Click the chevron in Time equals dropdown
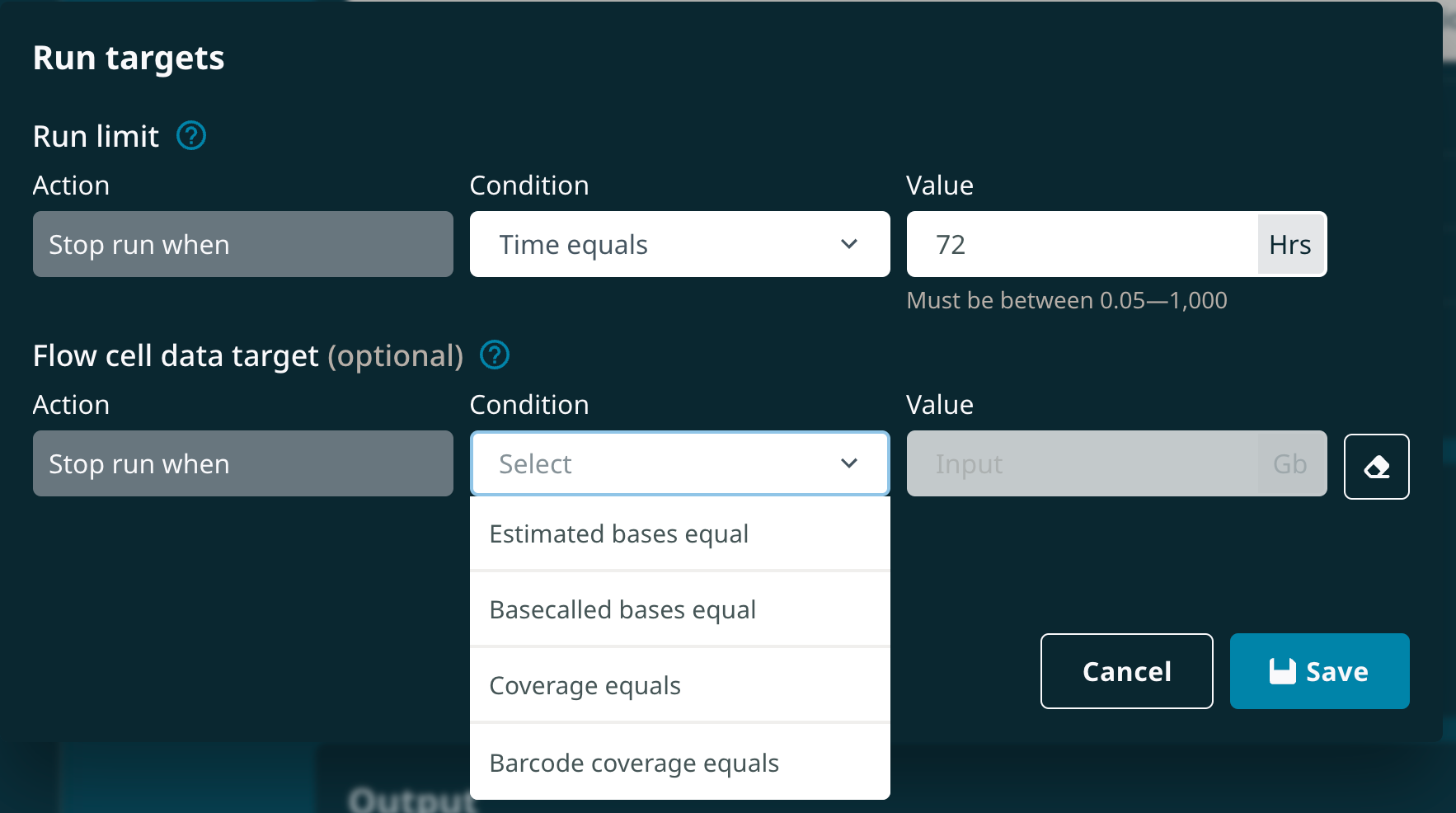This screenshot has height=813, width=1456. pos(849,244)
